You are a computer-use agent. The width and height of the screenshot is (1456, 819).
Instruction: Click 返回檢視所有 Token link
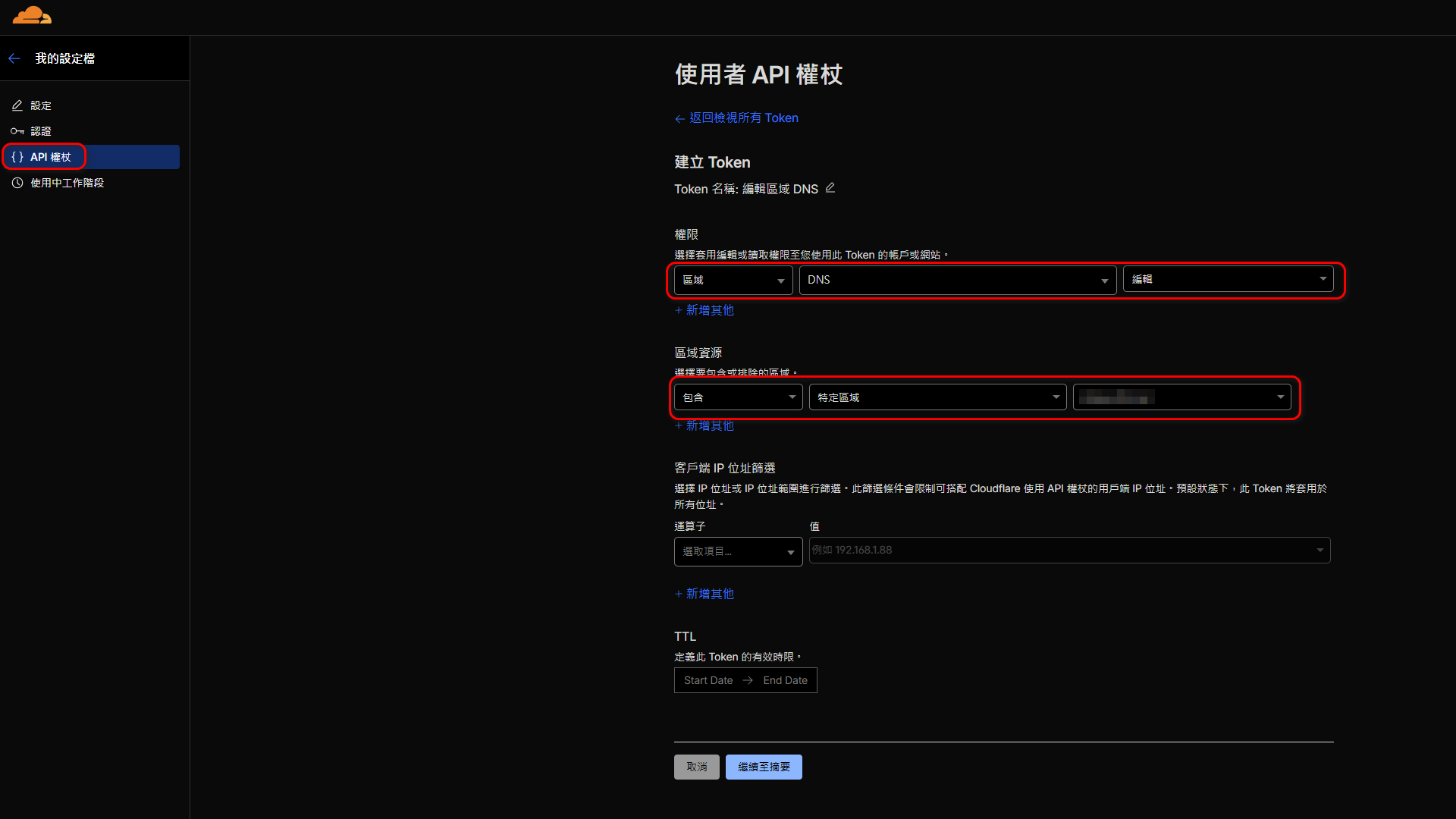pos(736,118)
